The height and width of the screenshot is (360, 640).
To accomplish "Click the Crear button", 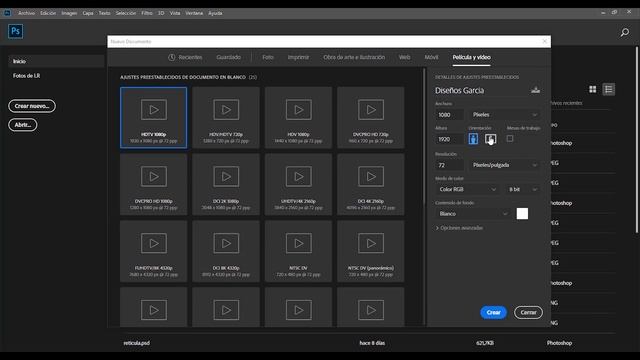I will point(493,312).
